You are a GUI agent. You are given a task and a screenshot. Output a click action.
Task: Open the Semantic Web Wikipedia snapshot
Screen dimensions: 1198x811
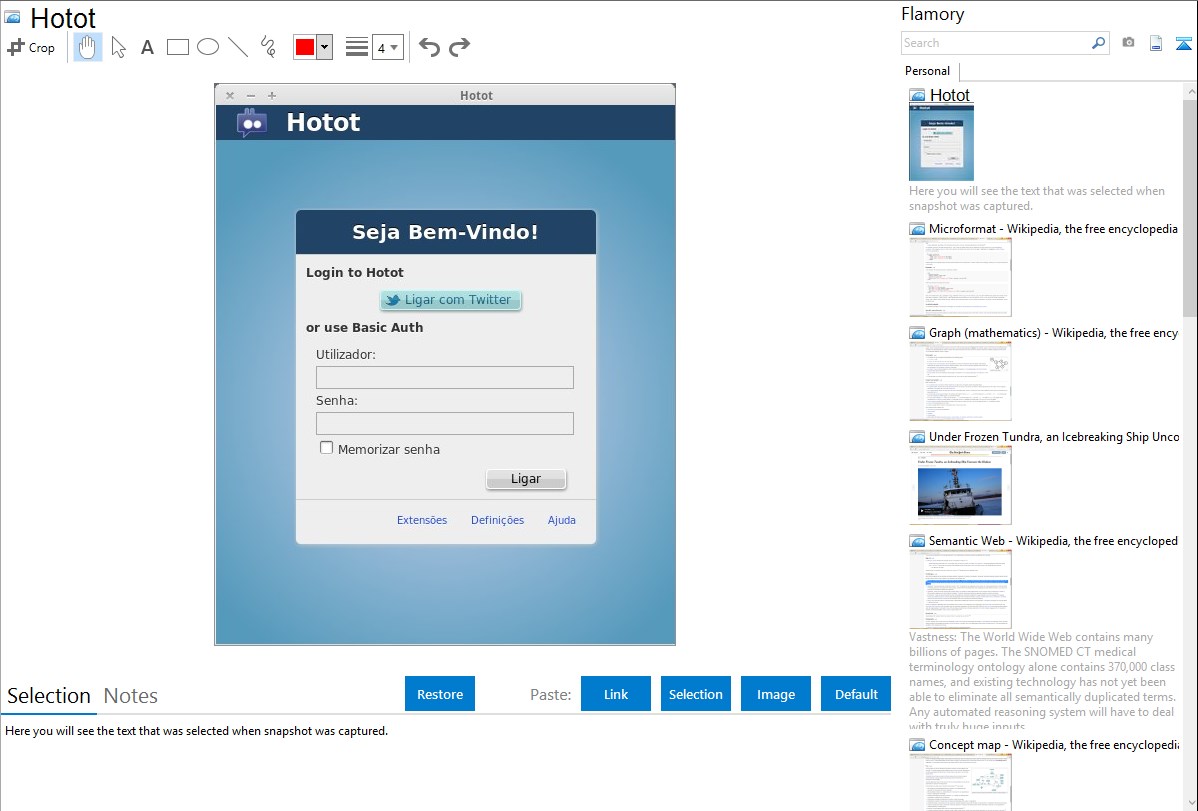coord(1053,540)
